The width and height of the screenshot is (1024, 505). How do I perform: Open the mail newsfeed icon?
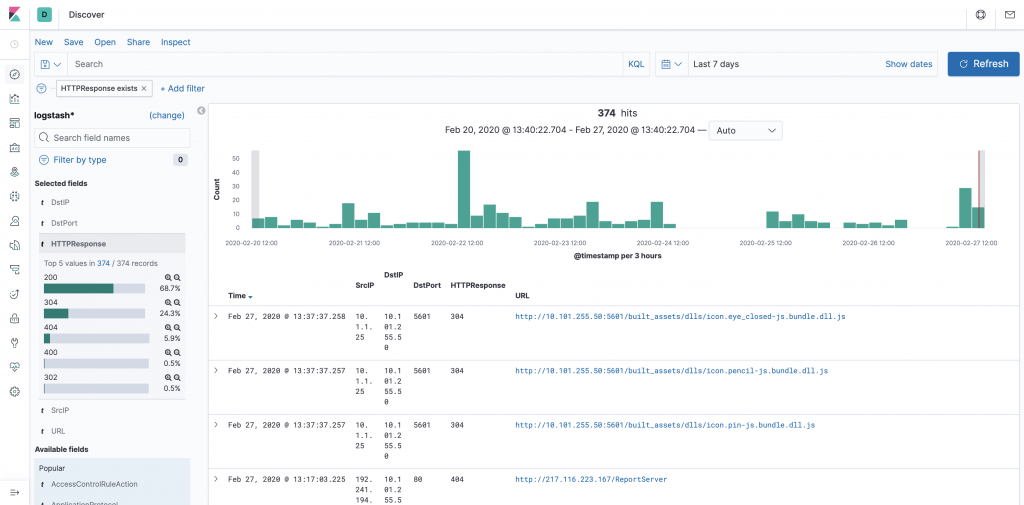click(1010, 14)
